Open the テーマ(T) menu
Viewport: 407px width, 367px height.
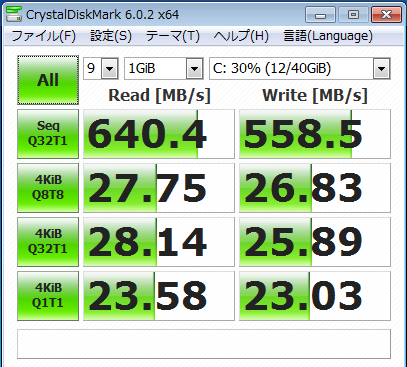[173, 36]
